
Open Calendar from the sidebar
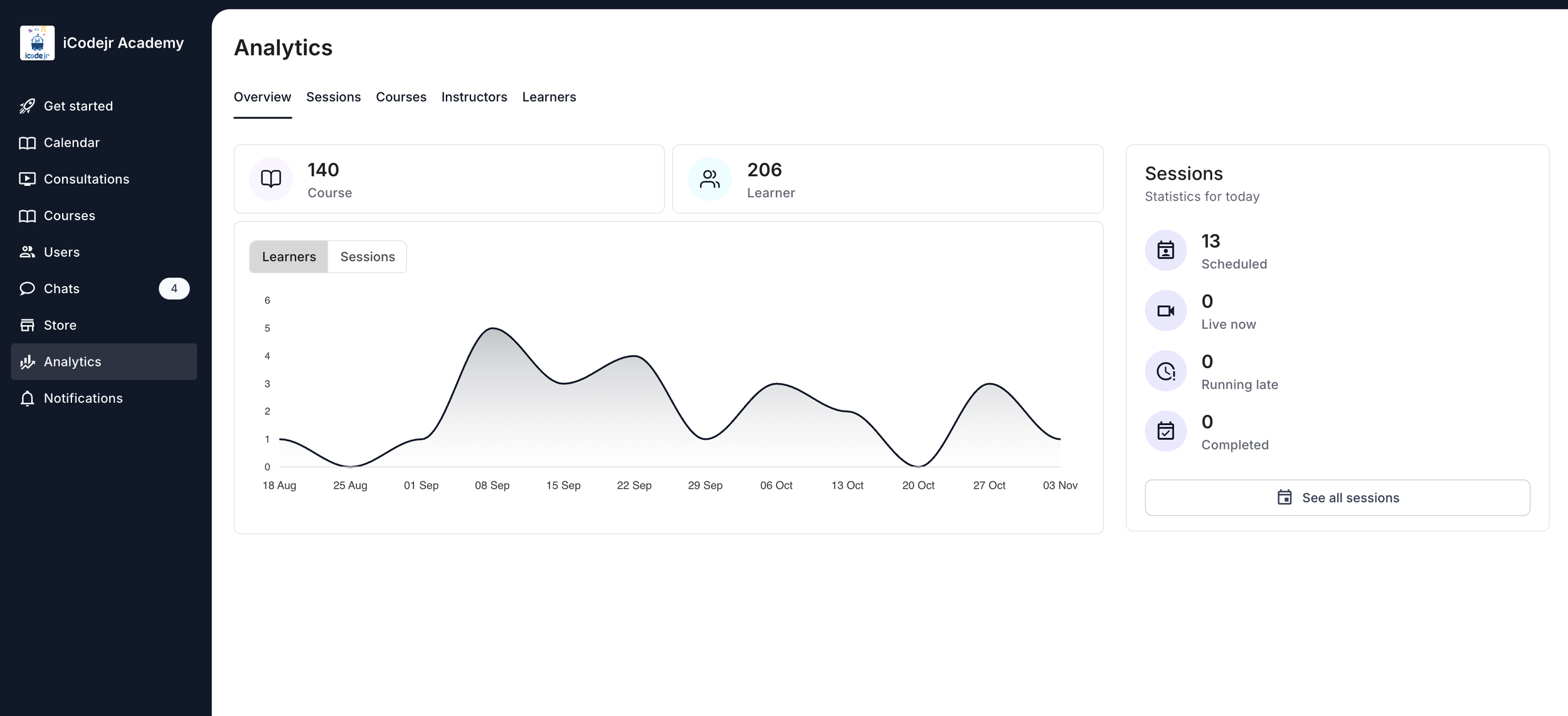(72, 142)
